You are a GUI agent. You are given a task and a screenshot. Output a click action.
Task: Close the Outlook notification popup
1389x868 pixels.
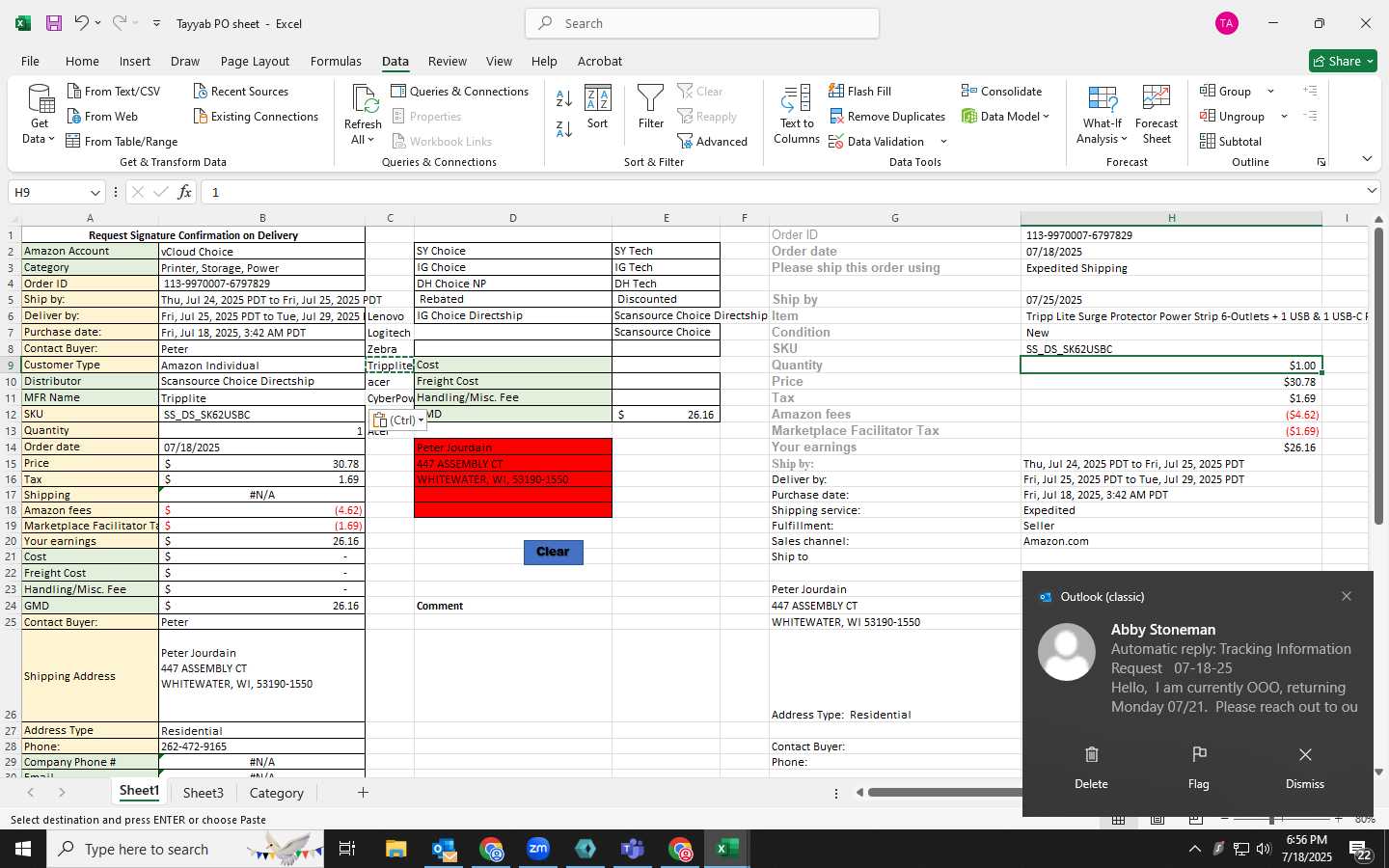(1347, 596)
